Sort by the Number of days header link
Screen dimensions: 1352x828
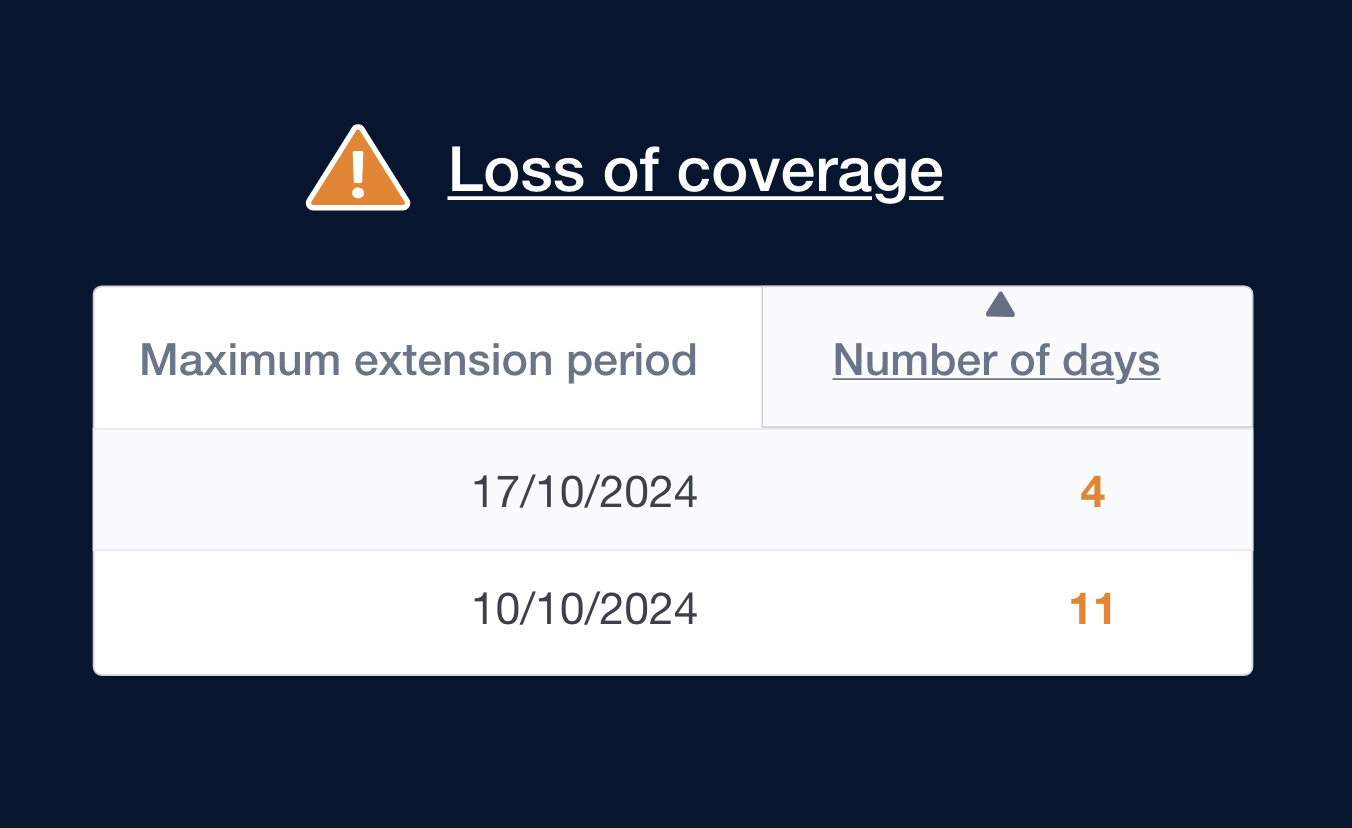(996, 360)
